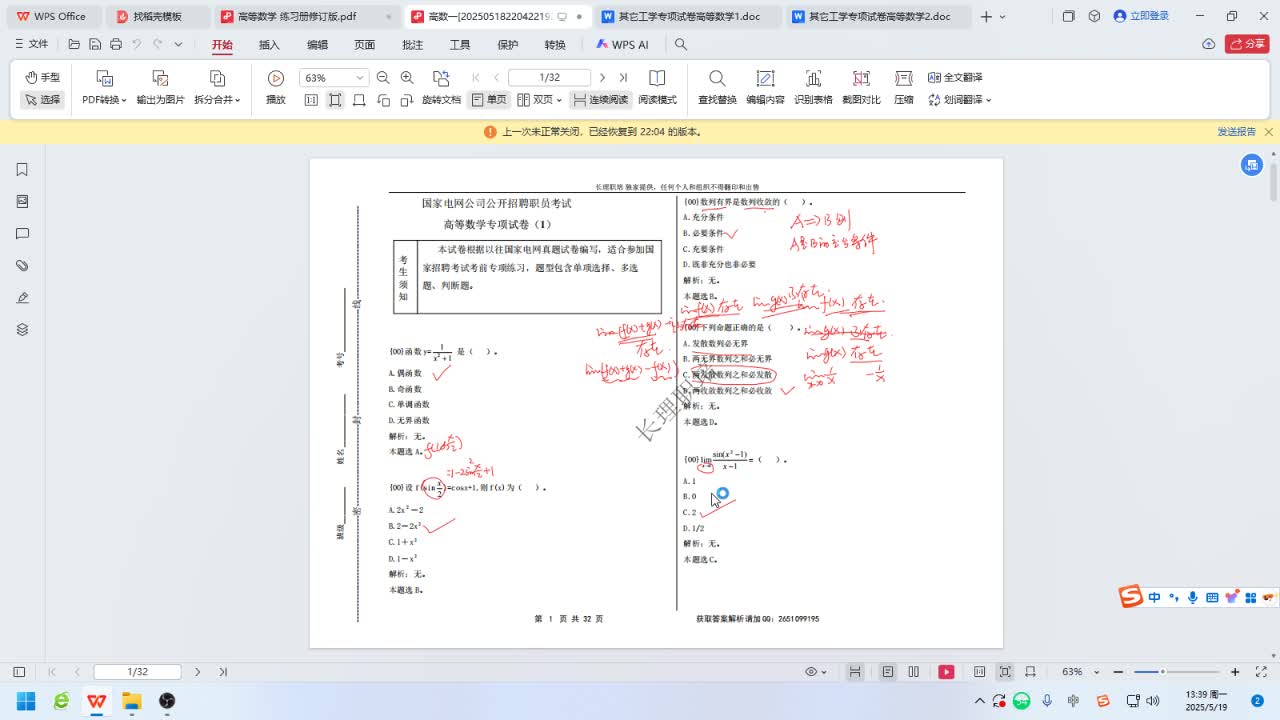Enter 阅读模式 reading mode
This screenshot has width=1280, height=720.
click(657, 88)
